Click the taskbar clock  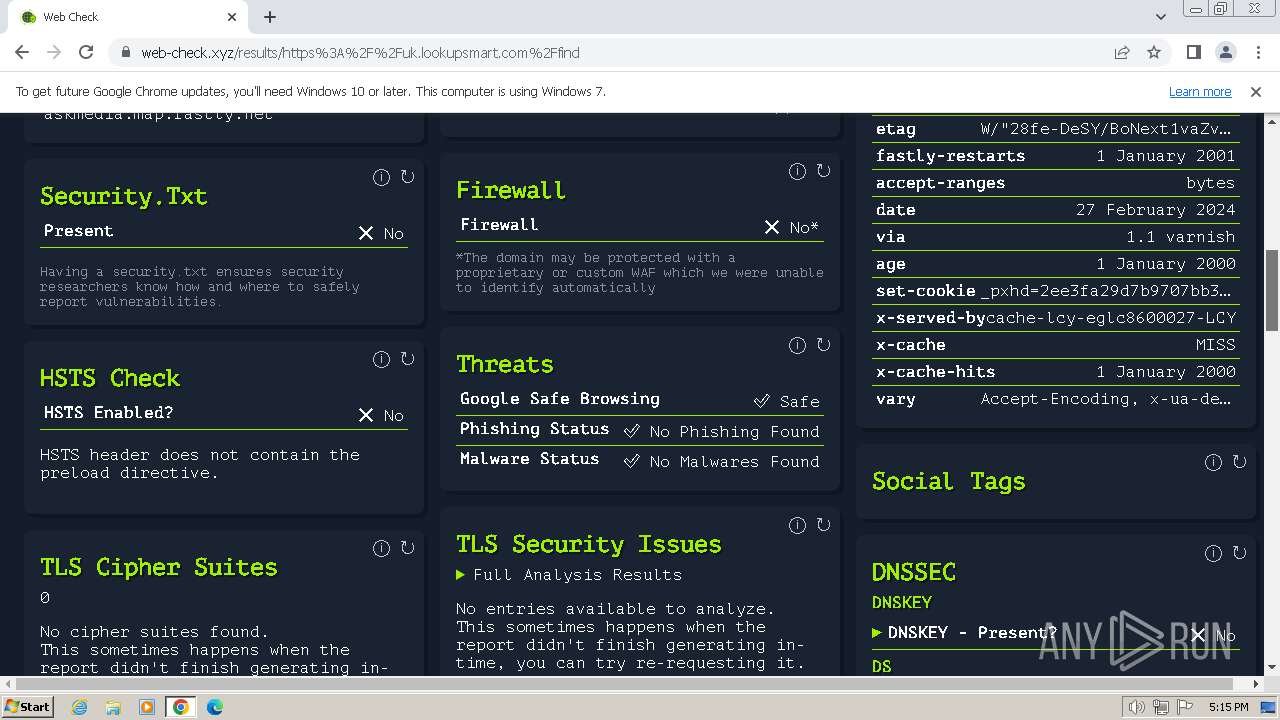coord(1228,707)
